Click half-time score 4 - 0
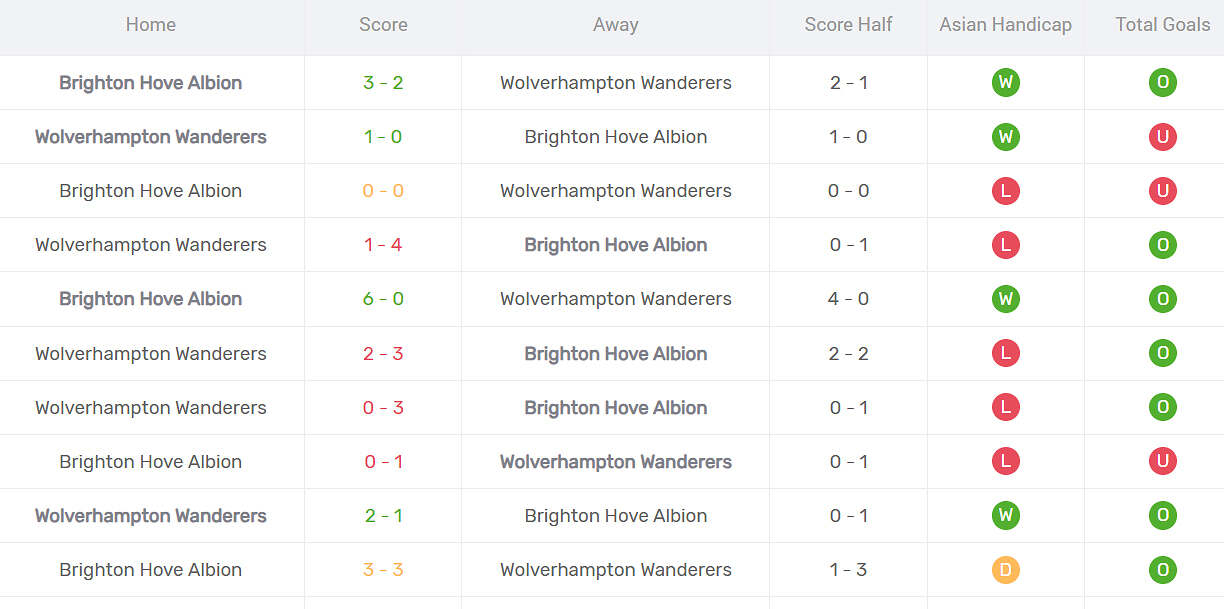This screenshot has width=1224, height=609. point(848,299)
